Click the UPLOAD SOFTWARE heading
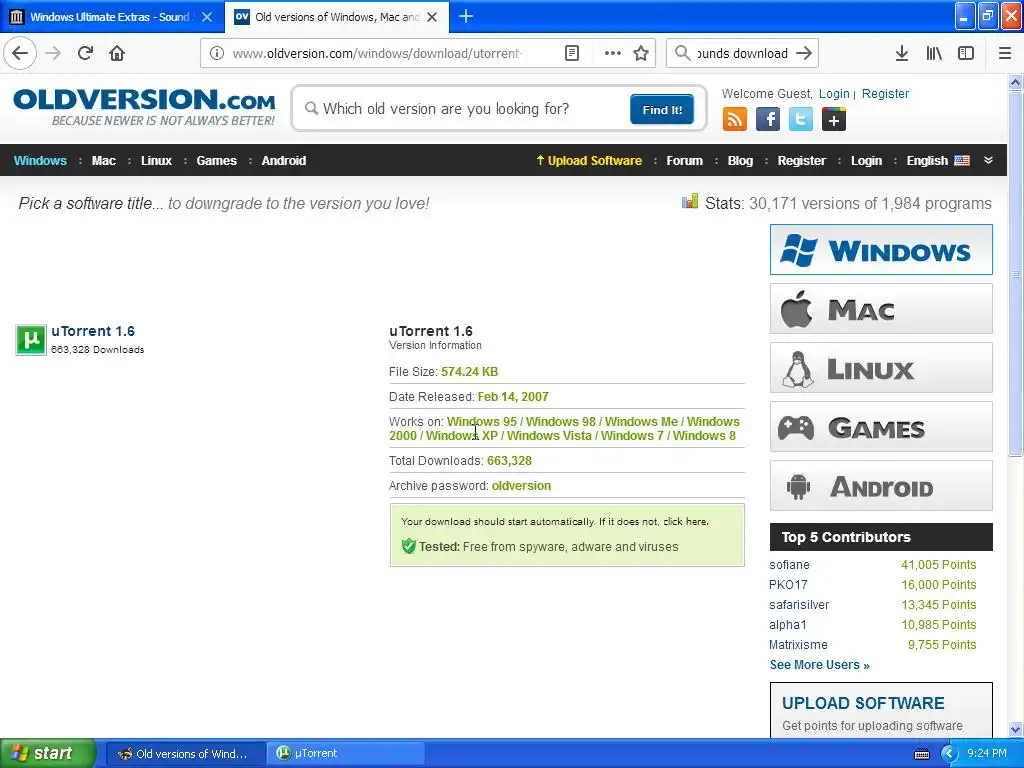 tap(863, 703)
